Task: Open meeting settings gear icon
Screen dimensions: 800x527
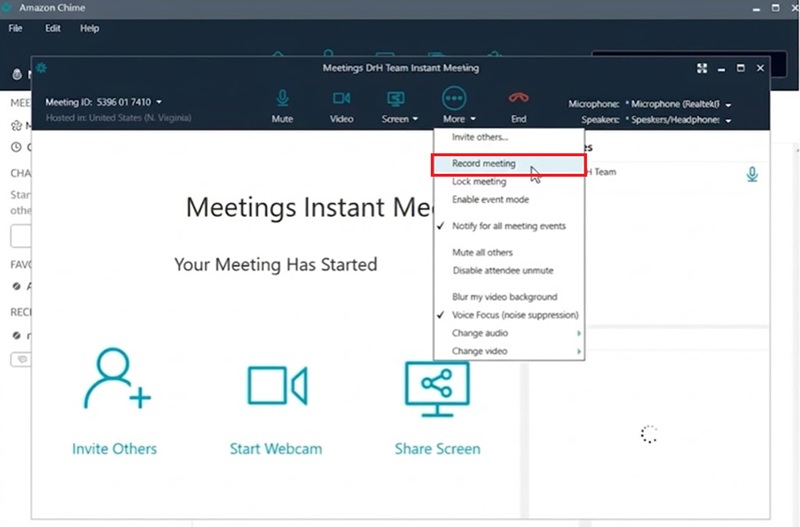Action: click(41, 68)
